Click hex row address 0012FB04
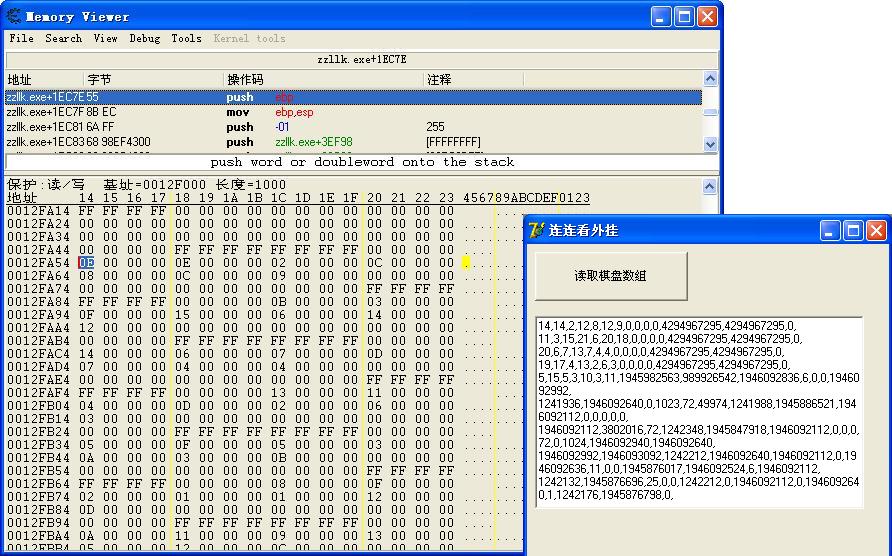This screenshot has width=892, height=556. 38,406
